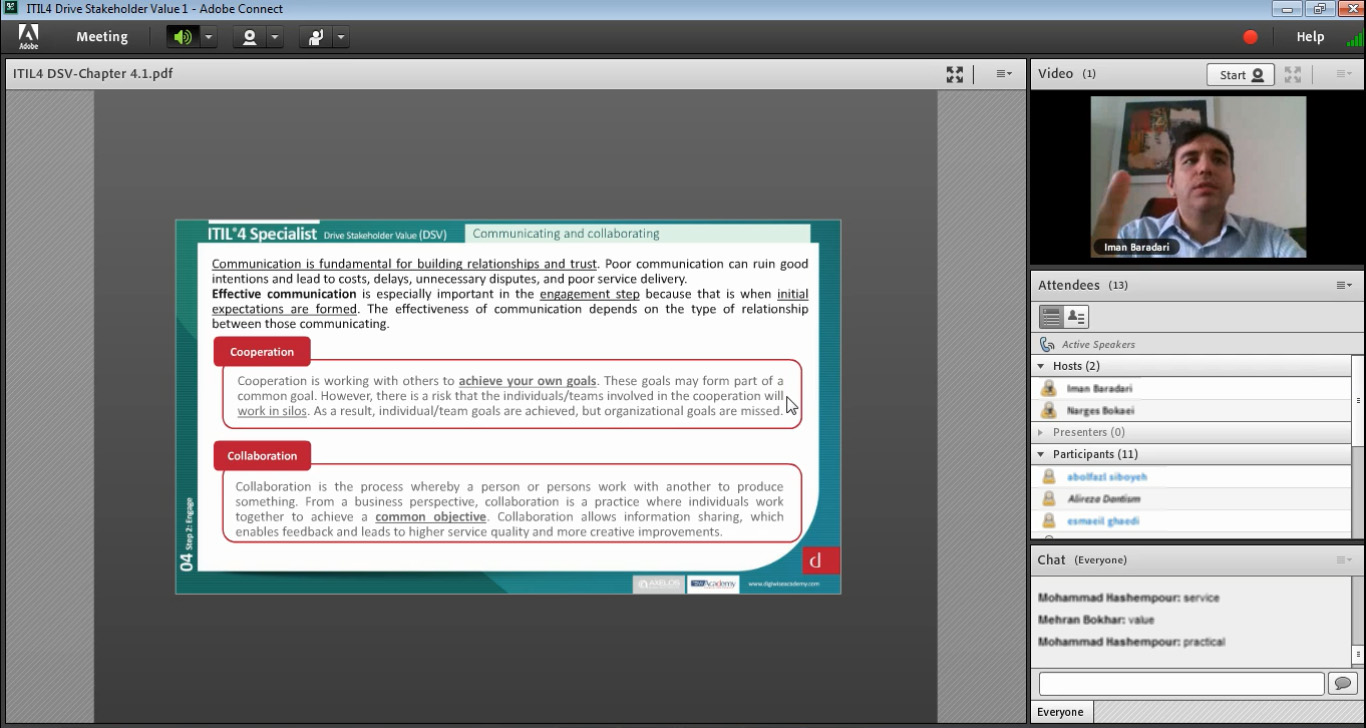Image resolution: width=1366 pixels, height=728 pixels.
Task: Click the 'Video (1)' pod title
Action: (x=1067, y=74)
